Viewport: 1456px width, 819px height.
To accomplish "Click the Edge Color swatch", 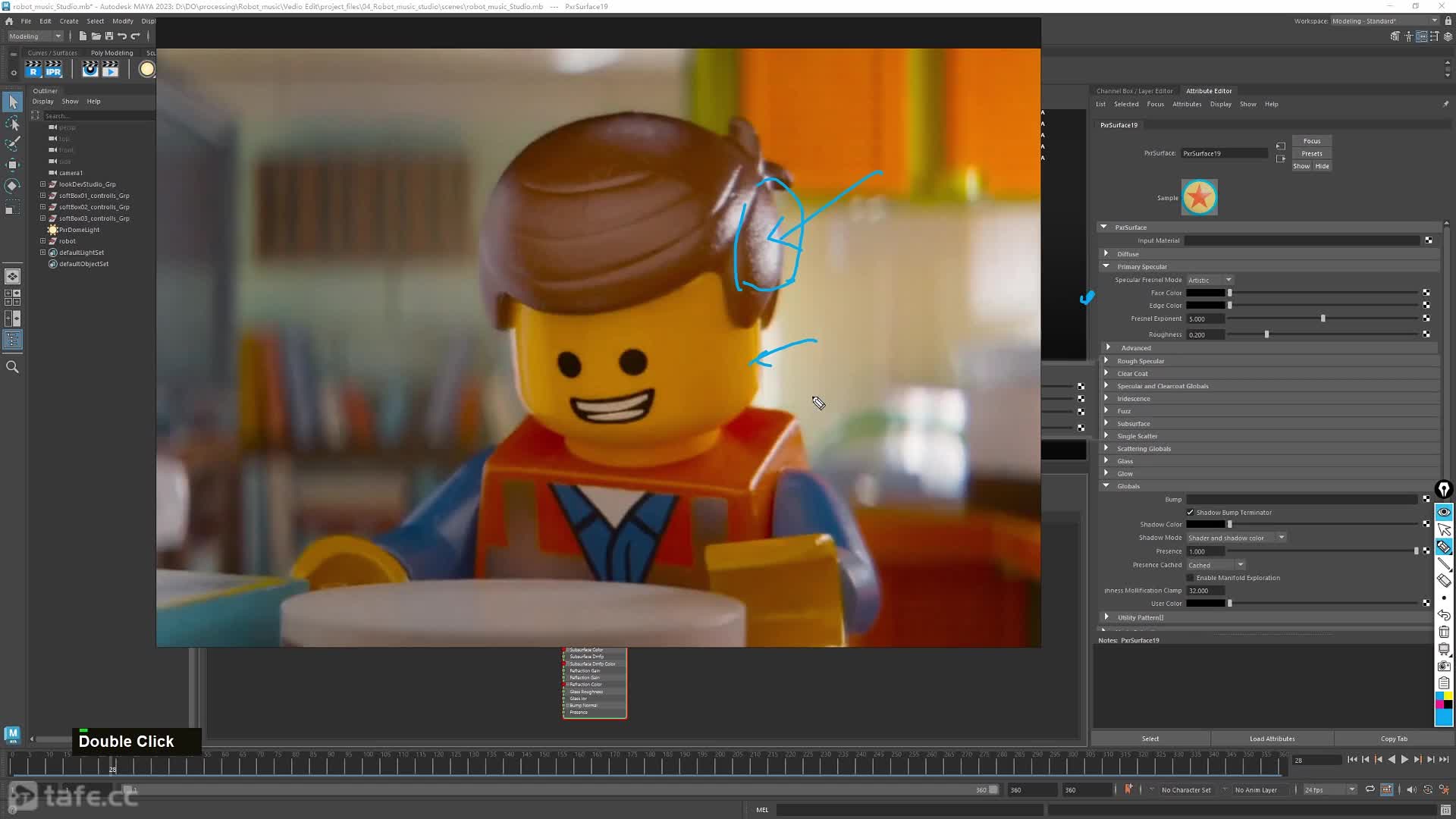I will coord(1206,306).
